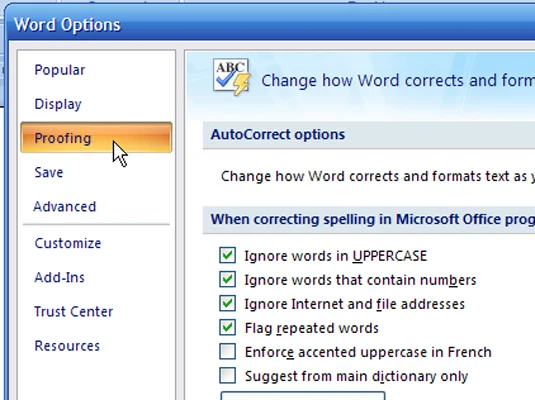Open the Add-Ins category
The image size is (535, 400).
pyautogui.click(x=59, y=277)
